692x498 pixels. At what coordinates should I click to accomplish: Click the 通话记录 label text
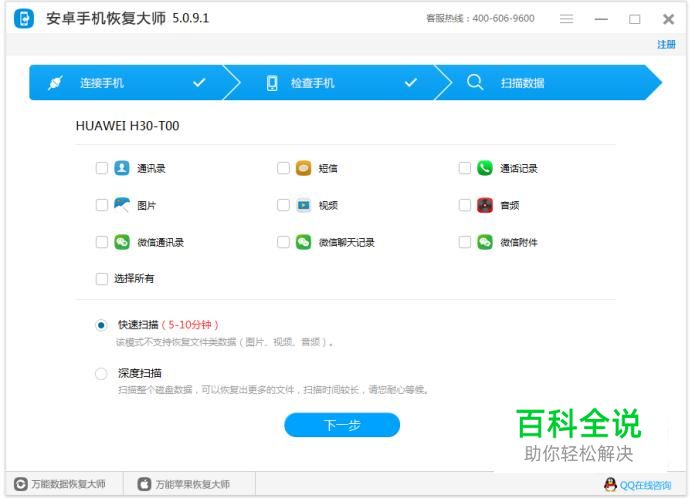(519, 169)
